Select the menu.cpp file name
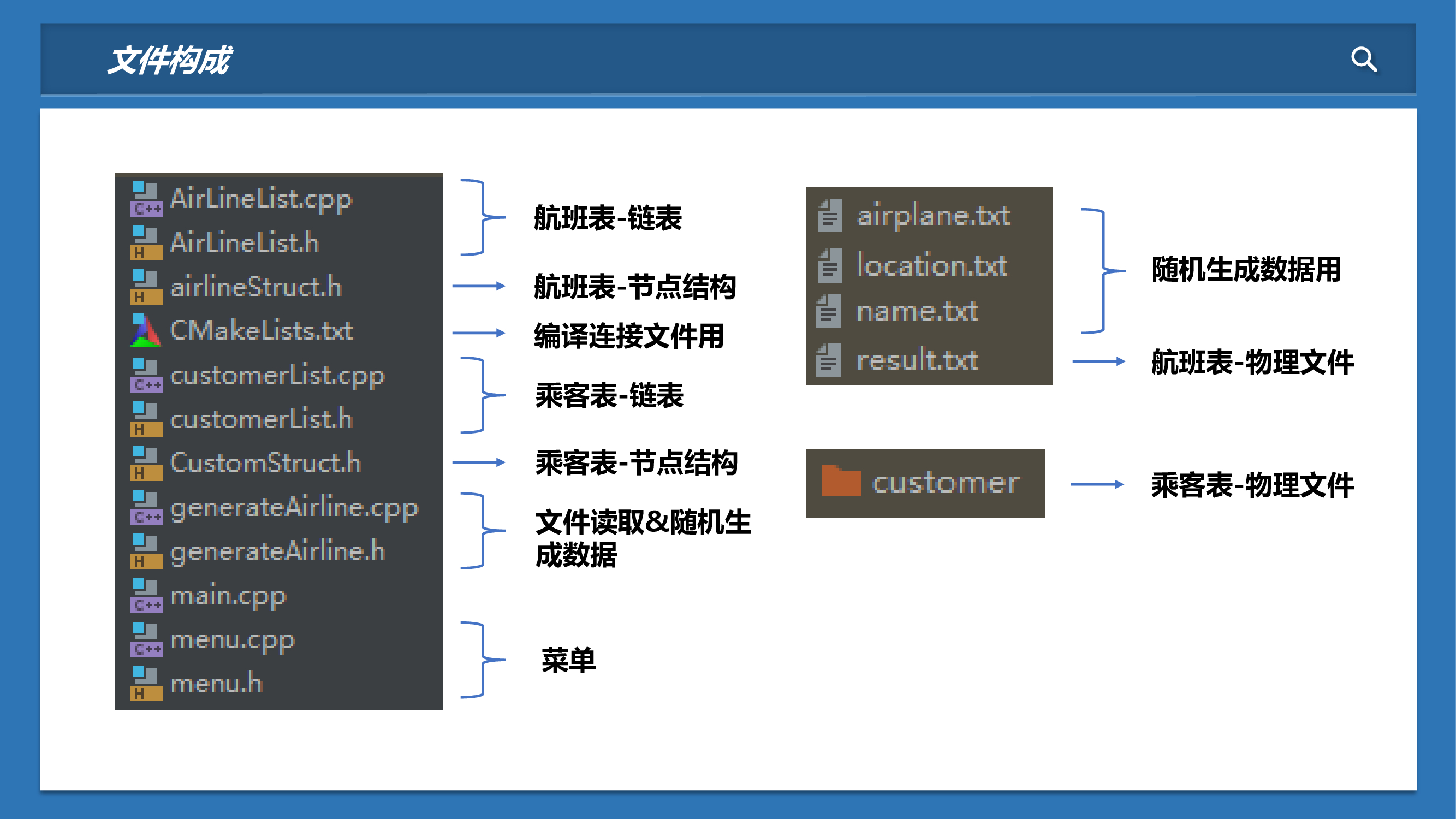Image resolution: width=1456 pixels, height=819 pixels. pyautogui.click(x=233, y=640)
